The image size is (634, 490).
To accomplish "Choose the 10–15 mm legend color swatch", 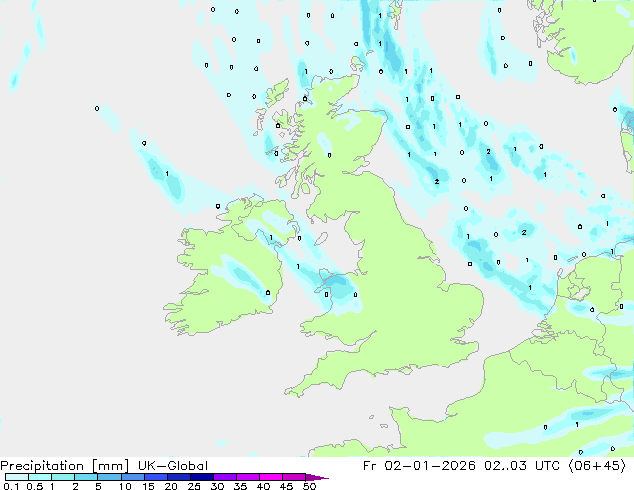I will (x=132, y=477).
